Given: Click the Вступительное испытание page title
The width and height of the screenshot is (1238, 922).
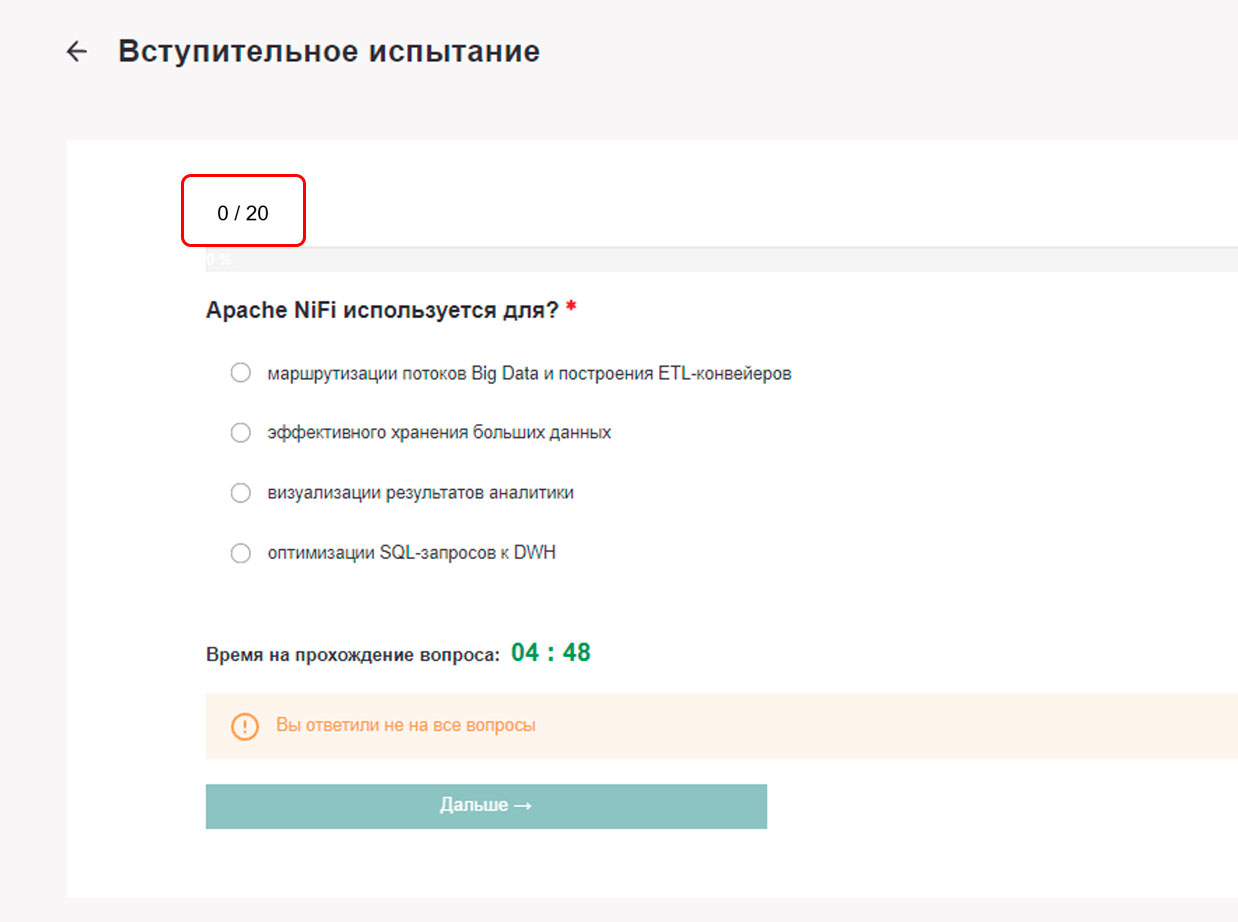Looking at the screenshot, I should click(x=329, y=52).
